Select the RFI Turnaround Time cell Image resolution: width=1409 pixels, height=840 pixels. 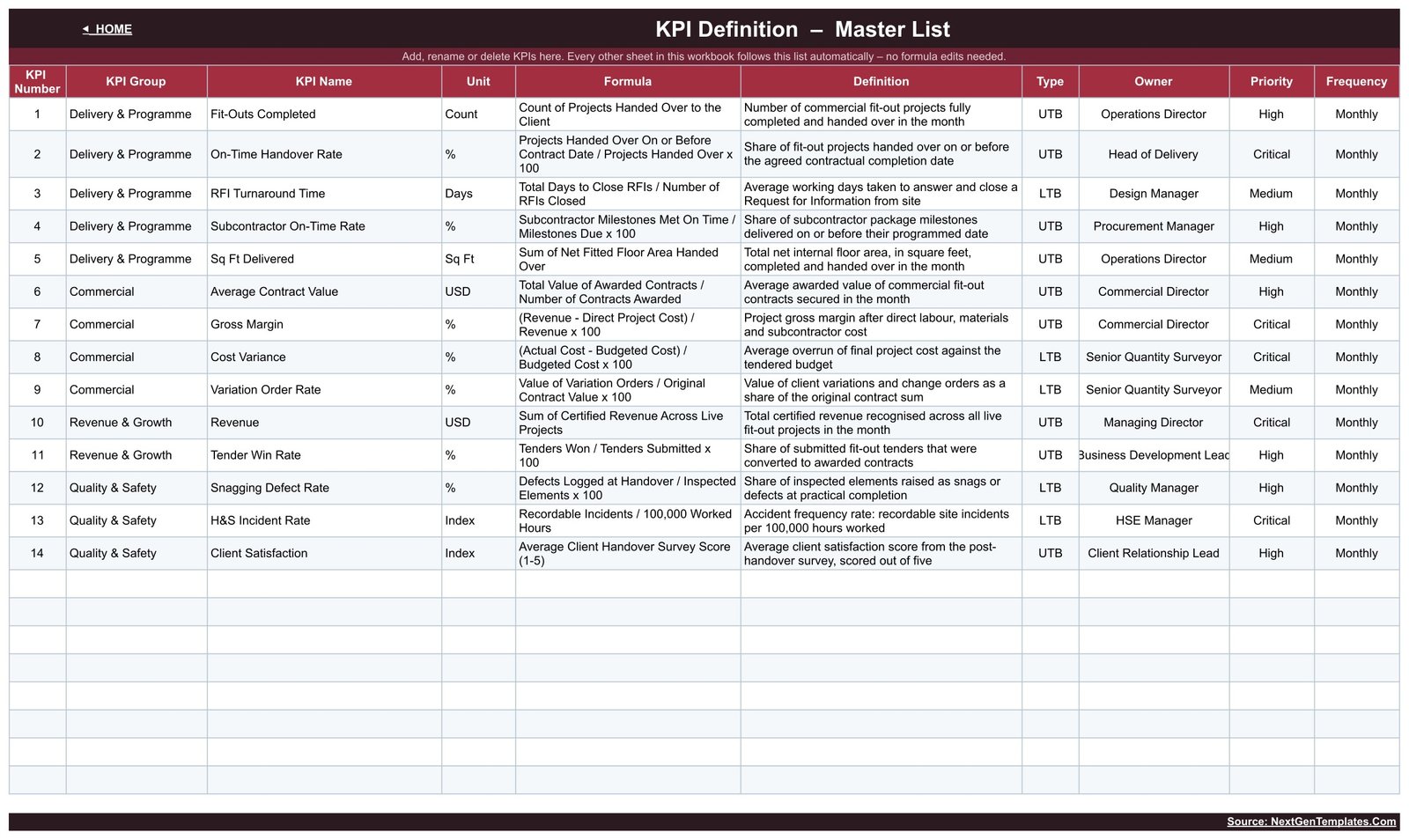[324, 194]
